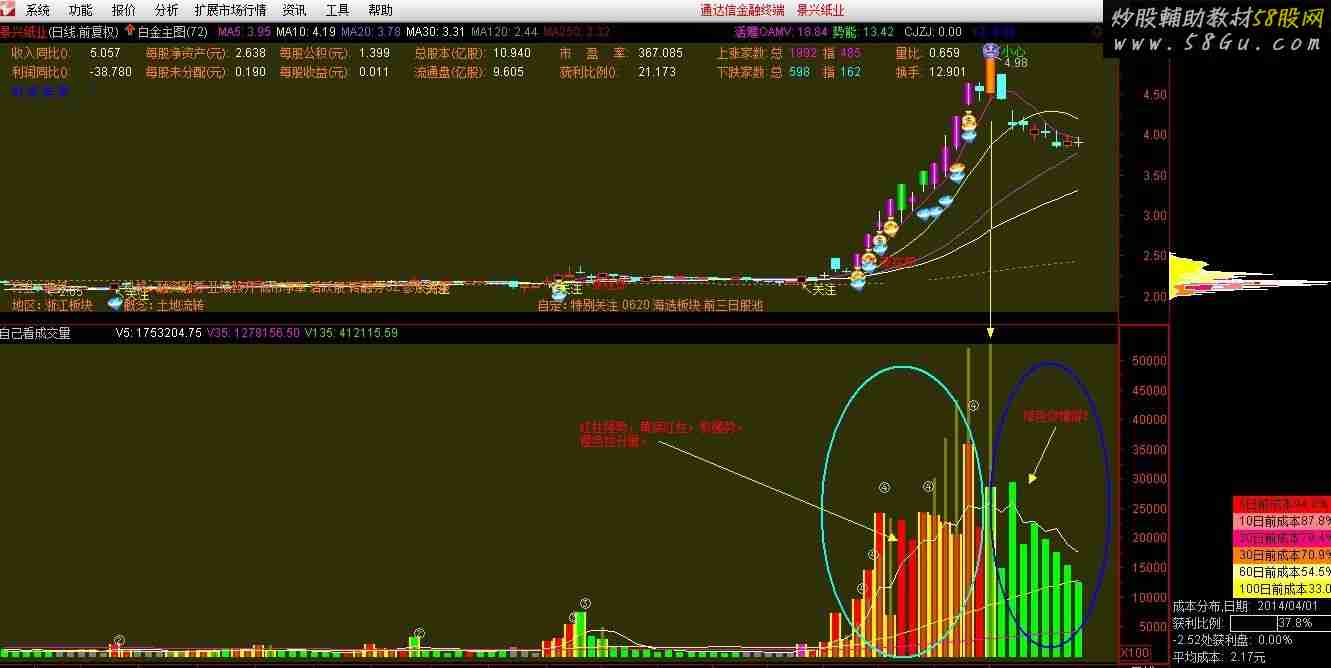The height and width of the screenshot is (668, 1331).
Task: Click the 地区: 浙江板块 label
Action: (x=51, y=305)
